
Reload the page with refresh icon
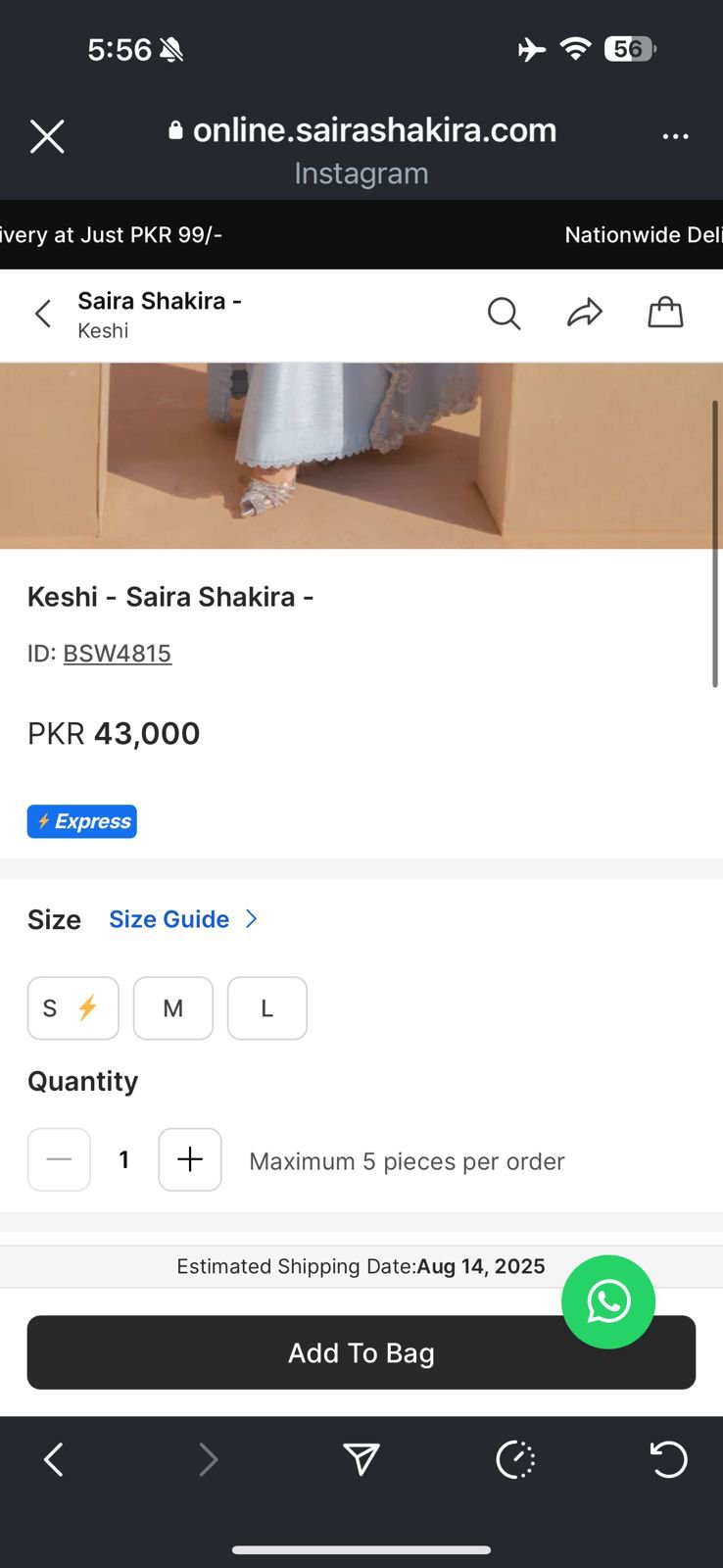coord(669,1460)
